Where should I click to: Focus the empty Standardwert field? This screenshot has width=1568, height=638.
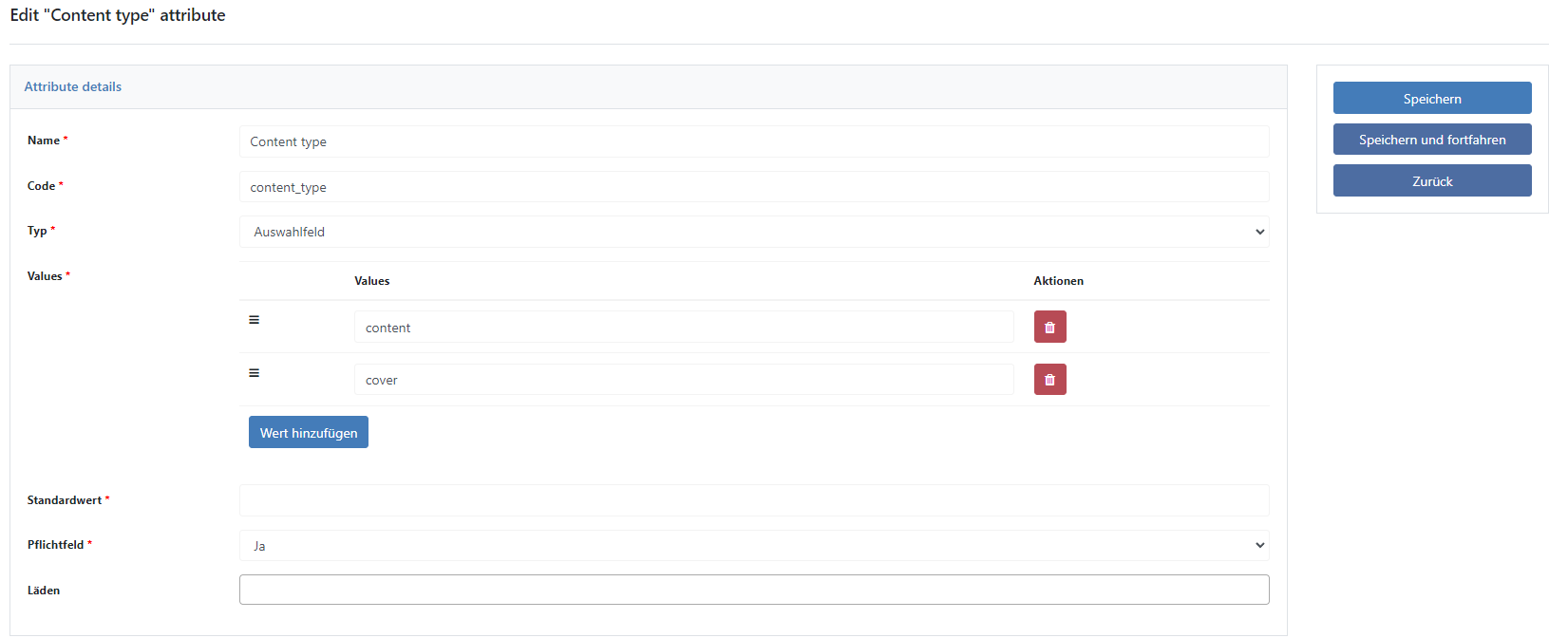pos(754,500)
